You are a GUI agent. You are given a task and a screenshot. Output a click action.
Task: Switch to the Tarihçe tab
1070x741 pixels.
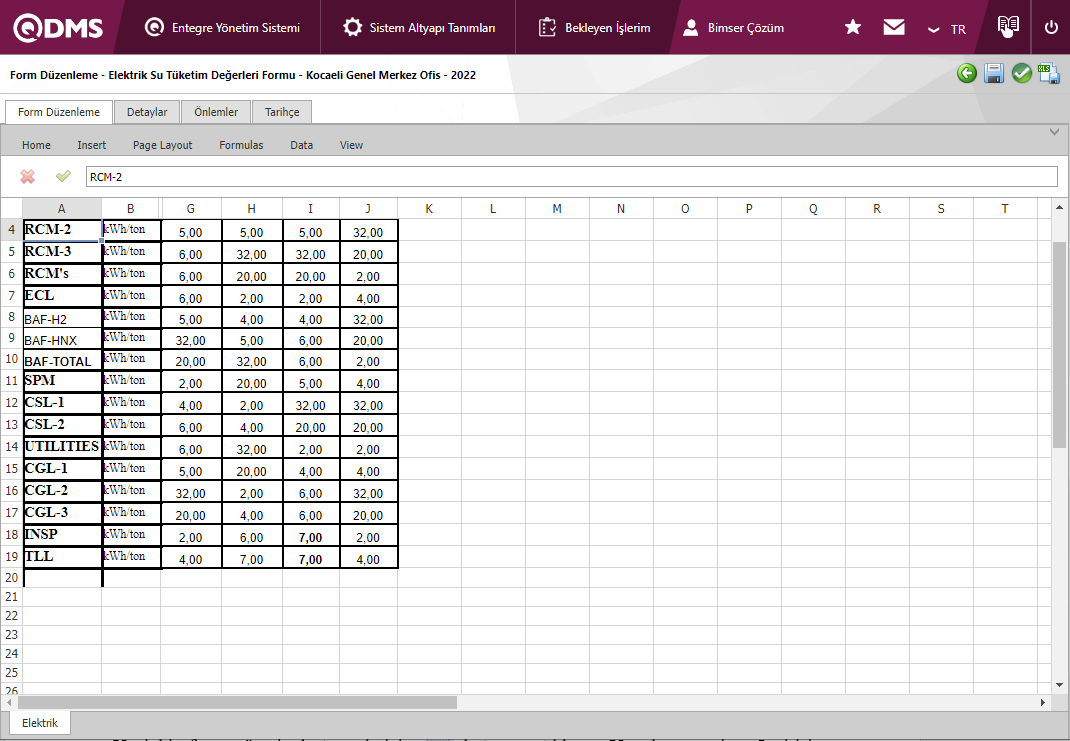click(x=282, y=112)
